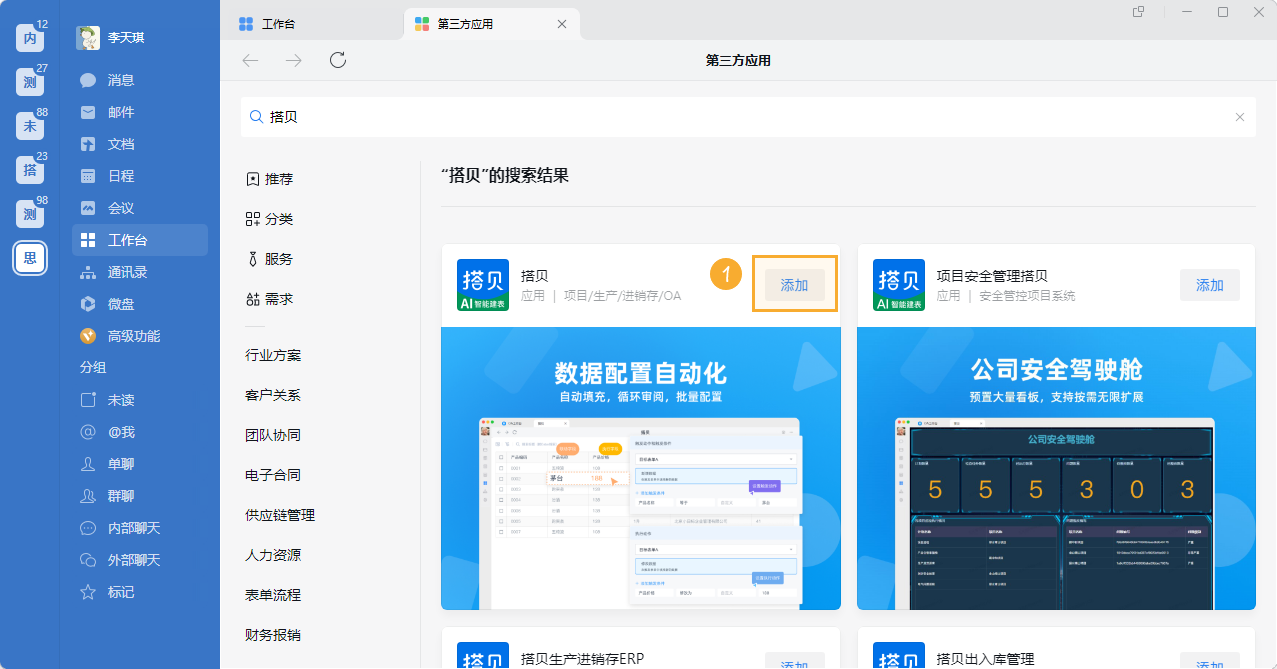Select the 推荐 category

click(269, 178)
